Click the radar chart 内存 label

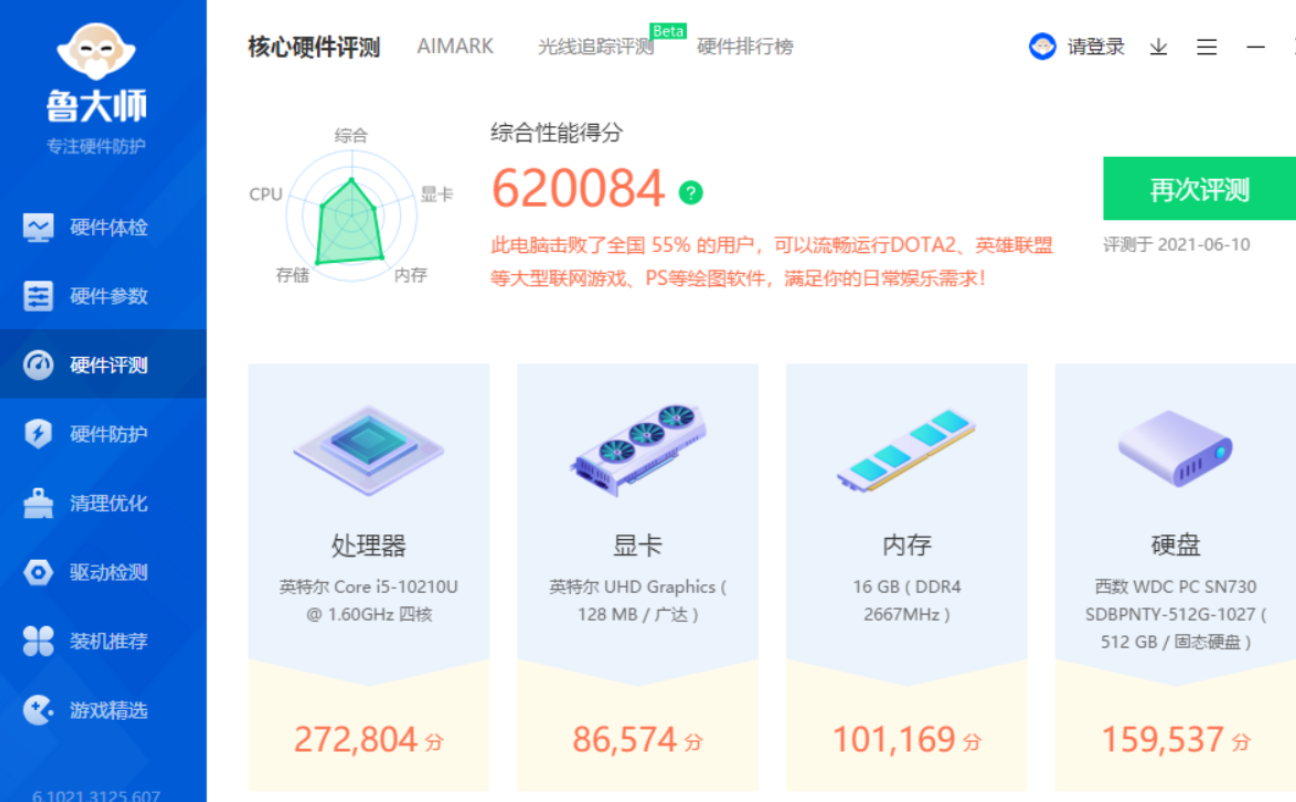click(410, 275)
